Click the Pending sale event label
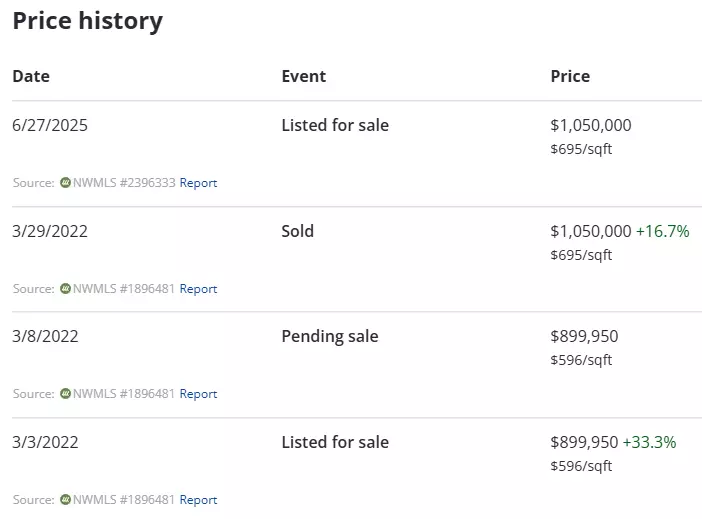 330,336
